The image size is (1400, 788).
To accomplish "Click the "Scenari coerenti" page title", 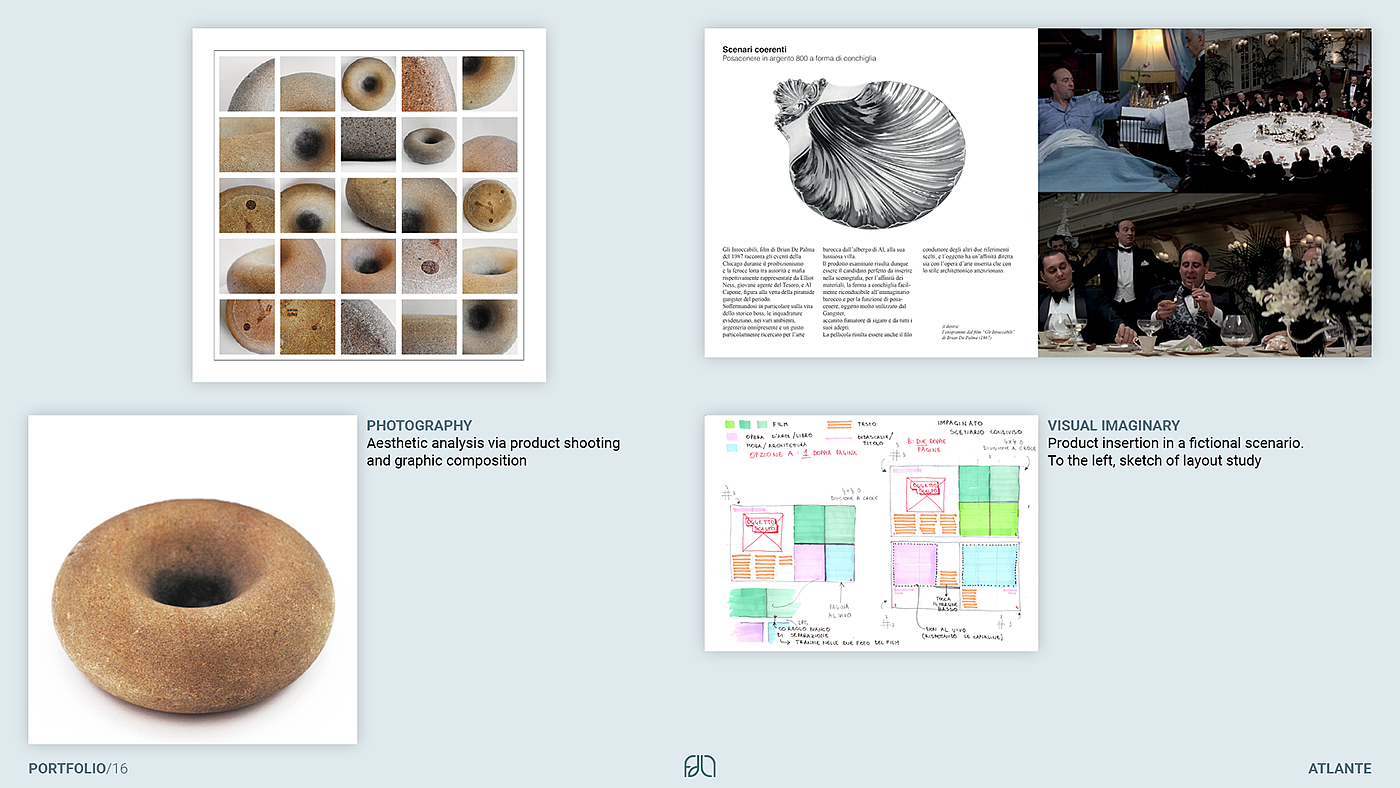I will click(x=754, y=48).
